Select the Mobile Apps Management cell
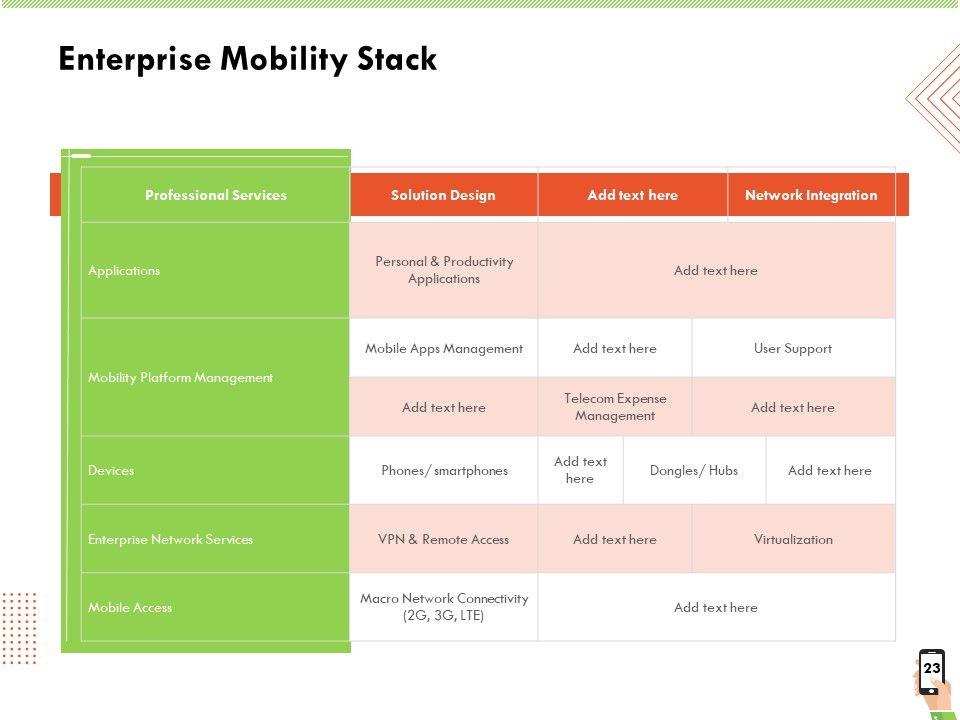 [x=444, y=348]
